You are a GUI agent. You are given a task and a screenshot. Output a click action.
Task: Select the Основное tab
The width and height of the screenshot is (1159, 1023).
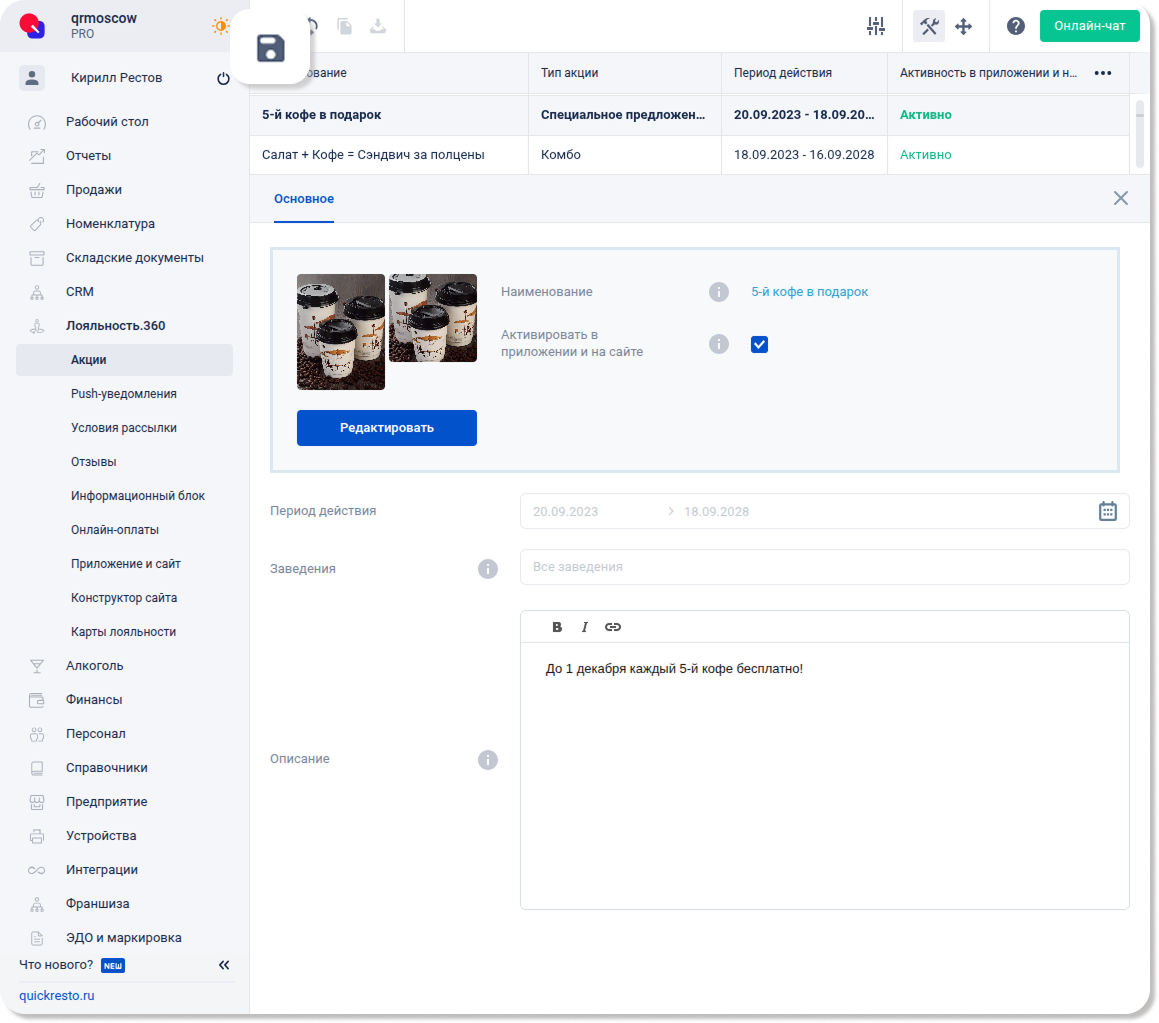click(304, 199)
